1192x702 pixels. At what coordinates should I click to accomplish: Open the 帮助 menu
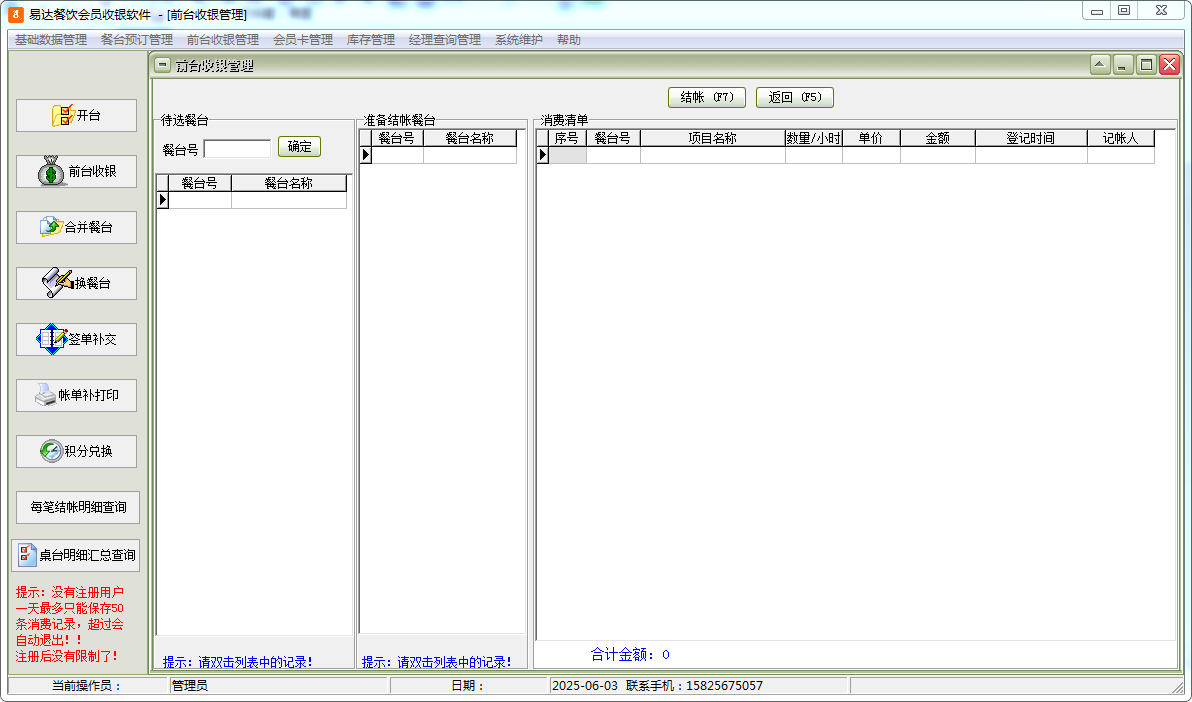(569, 40)
